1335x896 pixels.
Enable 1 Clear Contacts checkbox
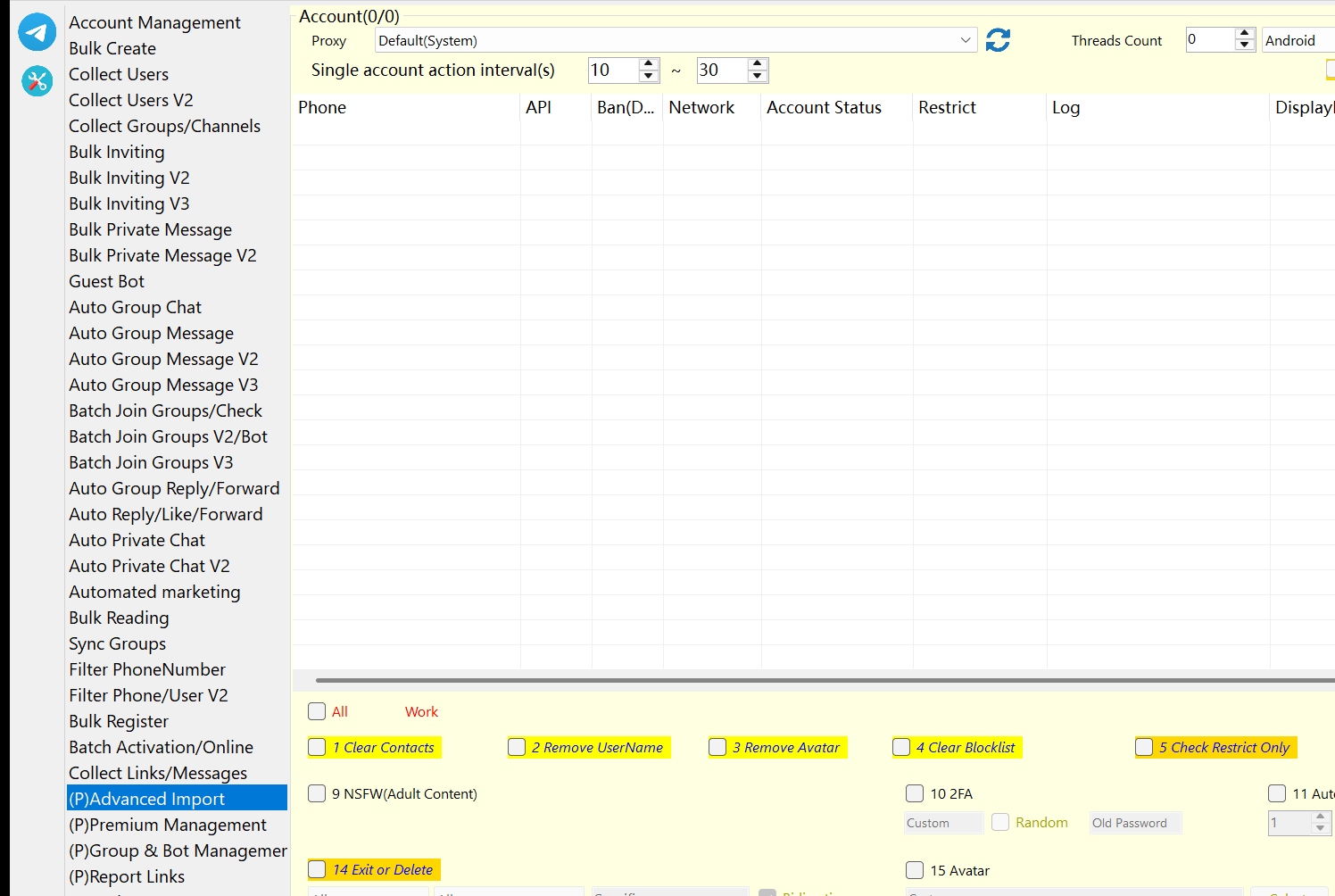click(x=317, y=747)
